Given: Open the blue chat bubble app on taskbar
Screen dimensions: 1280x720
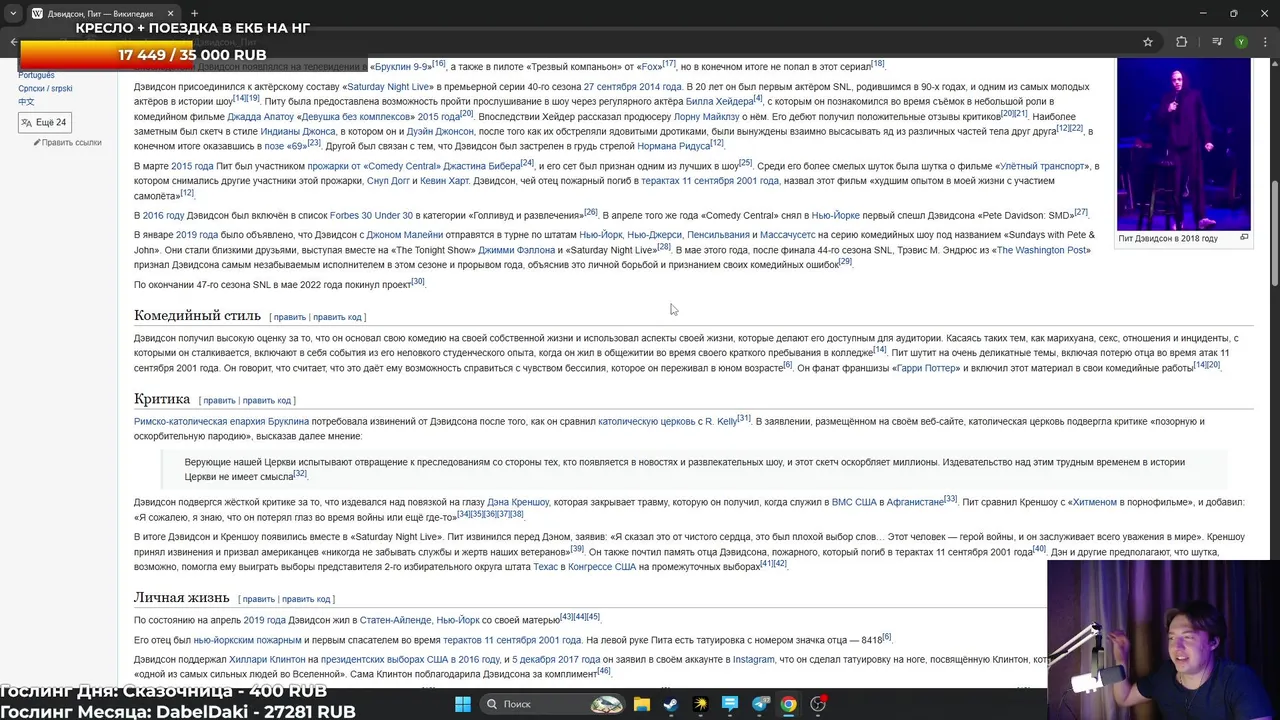Looking at the screenshot, I should 730,704.
